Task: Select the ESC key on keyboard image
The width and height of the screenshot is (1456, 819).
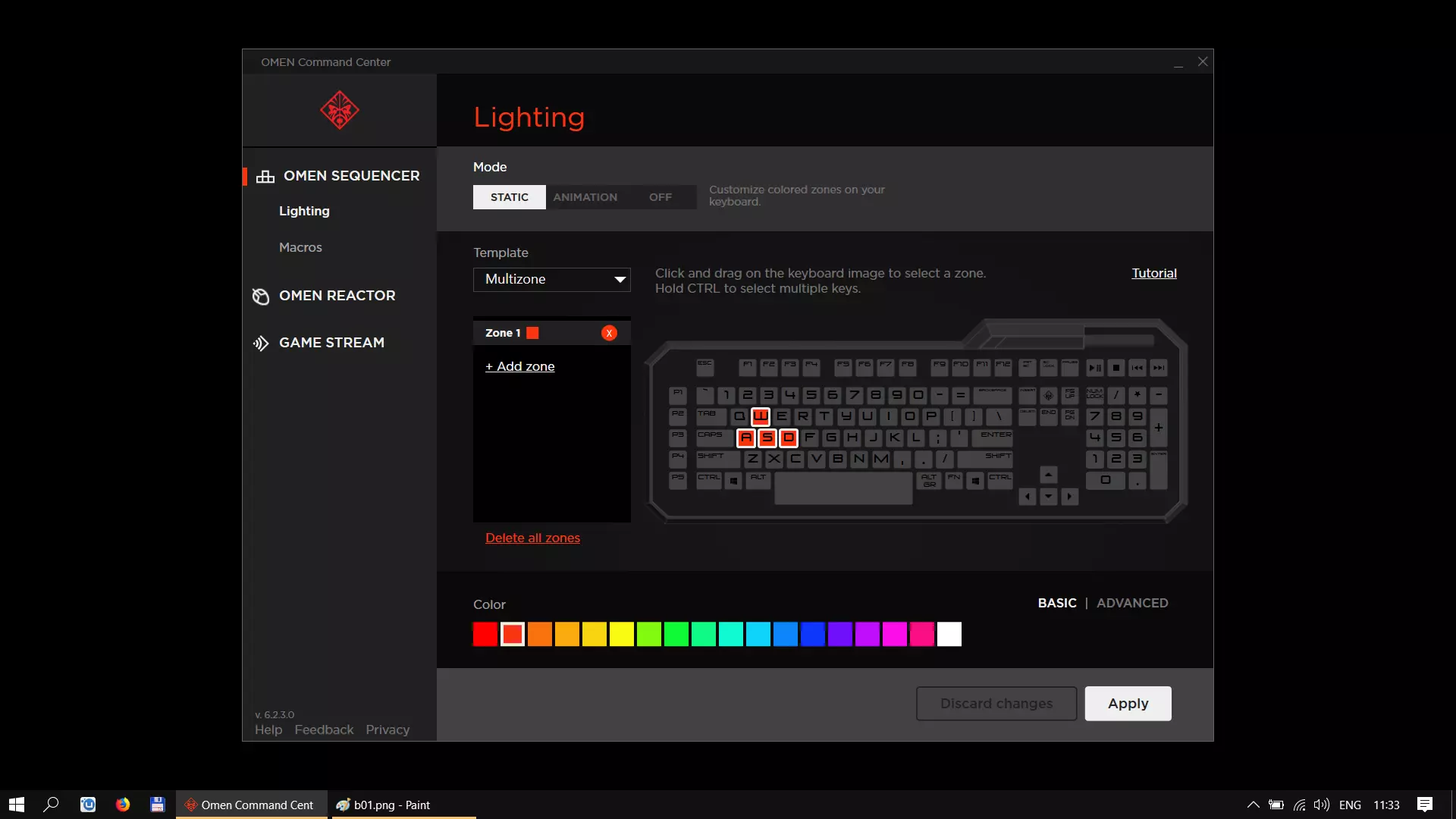Action: tap(705, 367)
